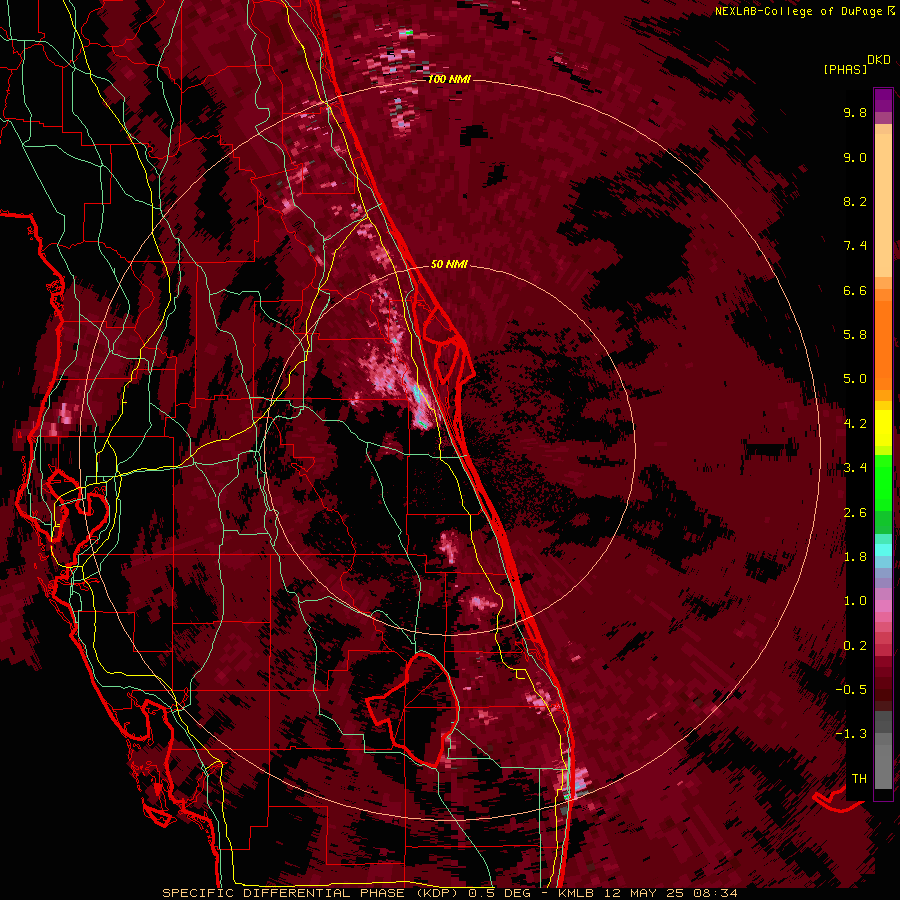Click the [PHAS] legend label
The height and width of the screenshot is (900, 900).
[845, 69]
